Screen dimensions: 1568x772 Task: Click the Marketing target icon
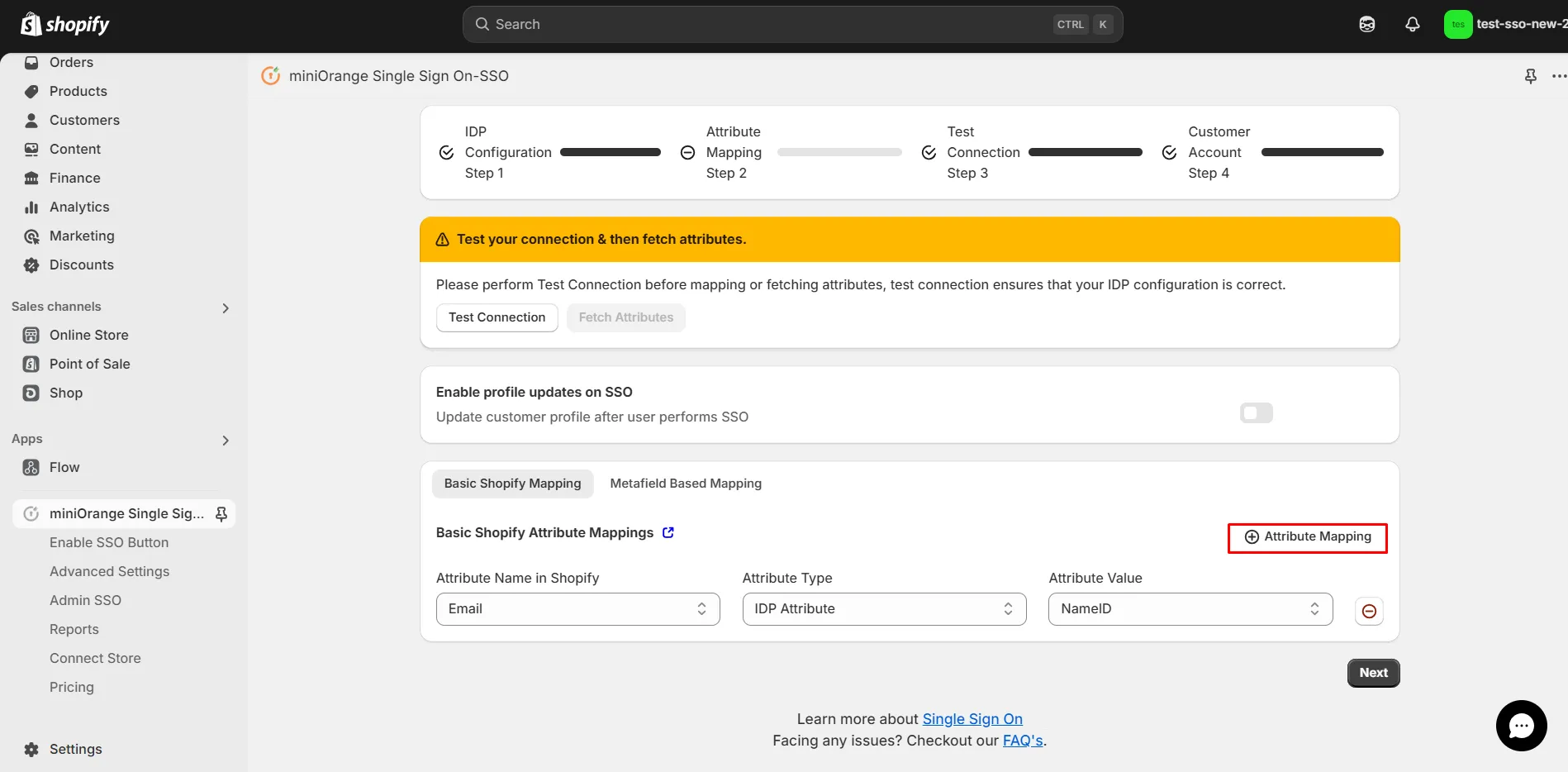(x=31, y=236)
